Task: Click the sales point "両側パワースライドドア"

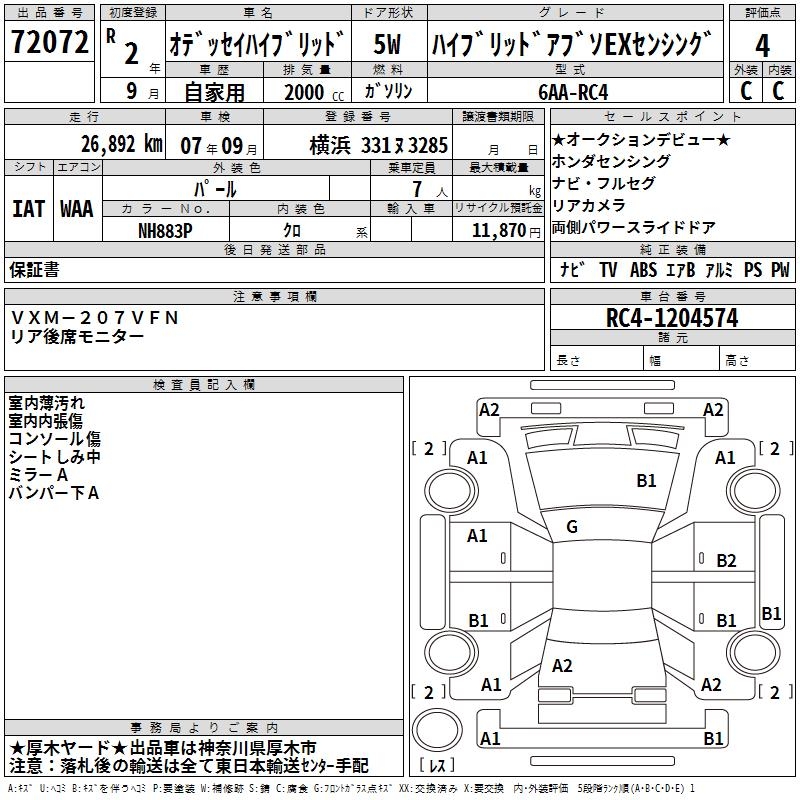Action: [634, 227]
